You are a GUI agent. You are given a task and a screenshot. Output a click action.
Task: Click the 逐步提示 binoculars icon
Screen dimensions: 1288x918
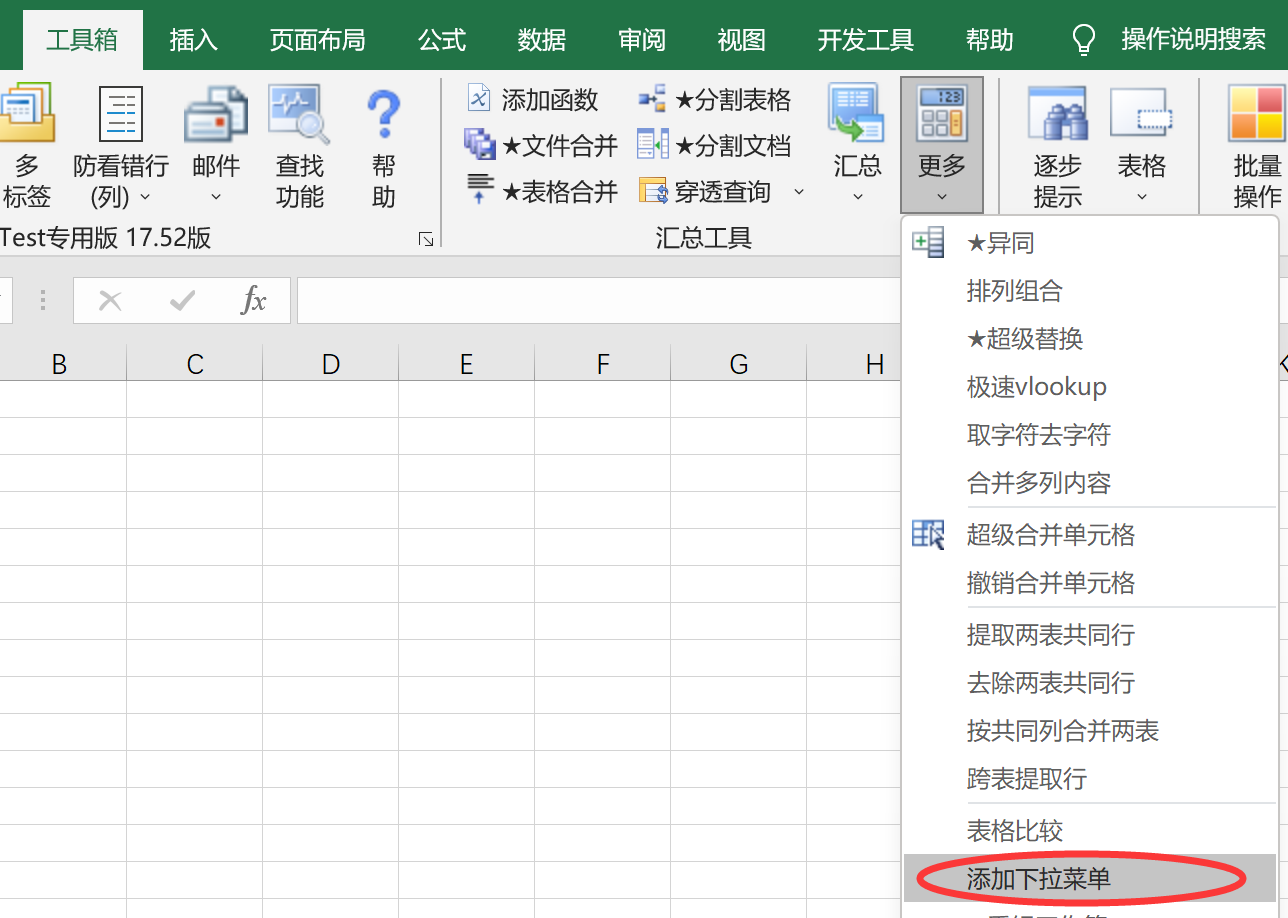(x=1057, y=115)
